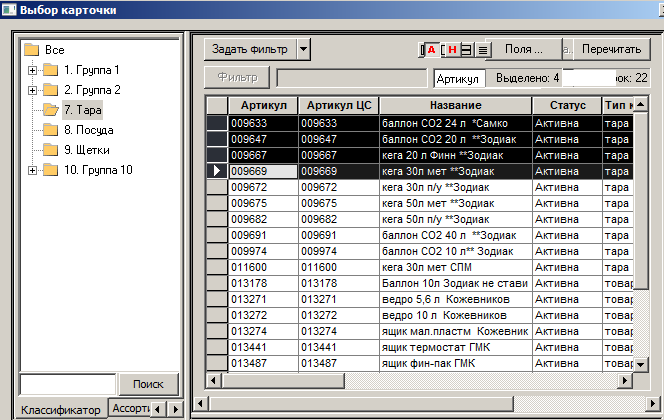
Task: Click name cell баллон СО2 40 л **Зодиак
Action: point(456,235)
